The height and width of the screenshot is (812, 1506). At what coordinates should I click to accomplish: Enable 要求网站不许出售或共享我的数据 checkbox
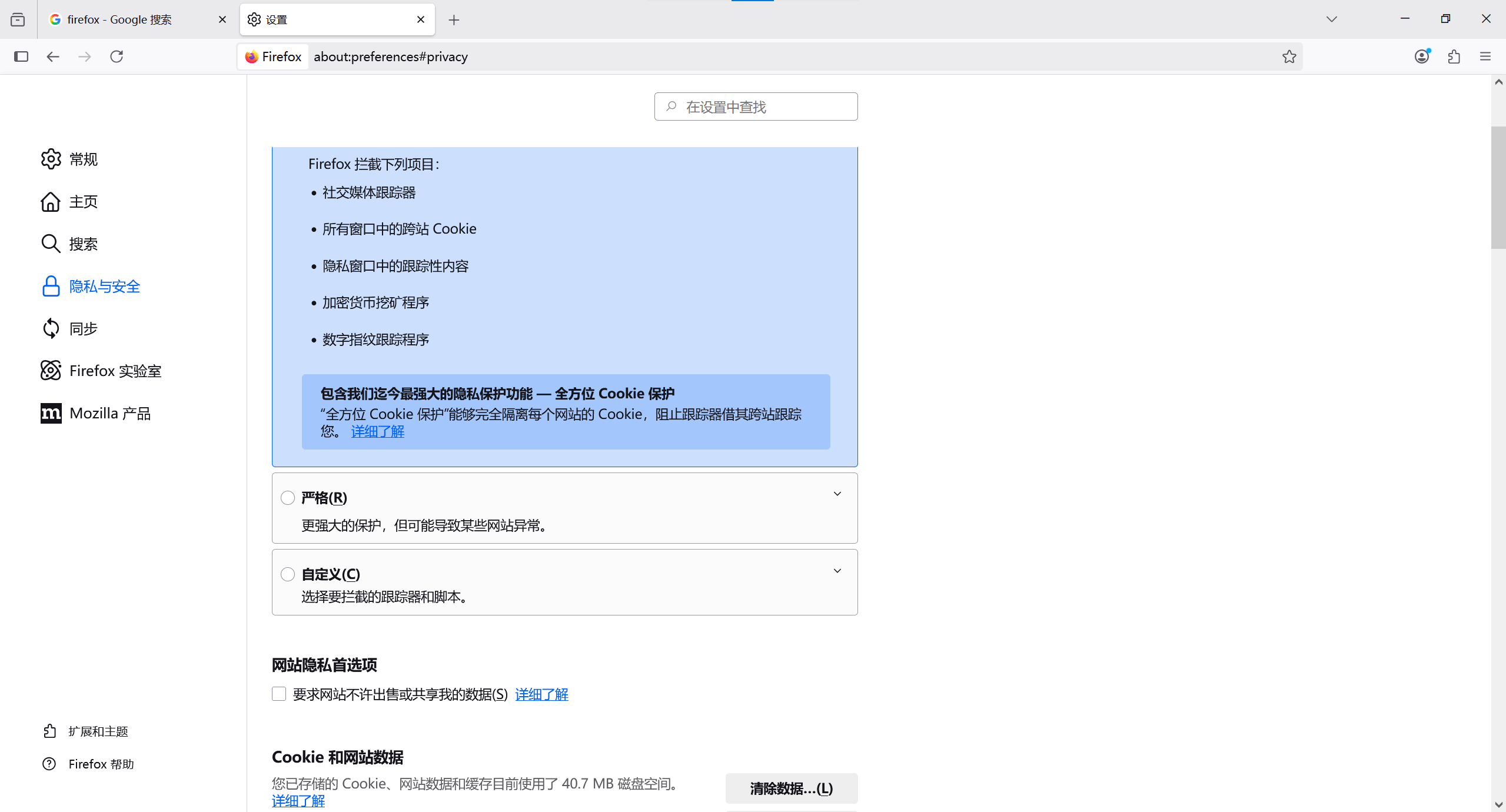coord(279,694)
